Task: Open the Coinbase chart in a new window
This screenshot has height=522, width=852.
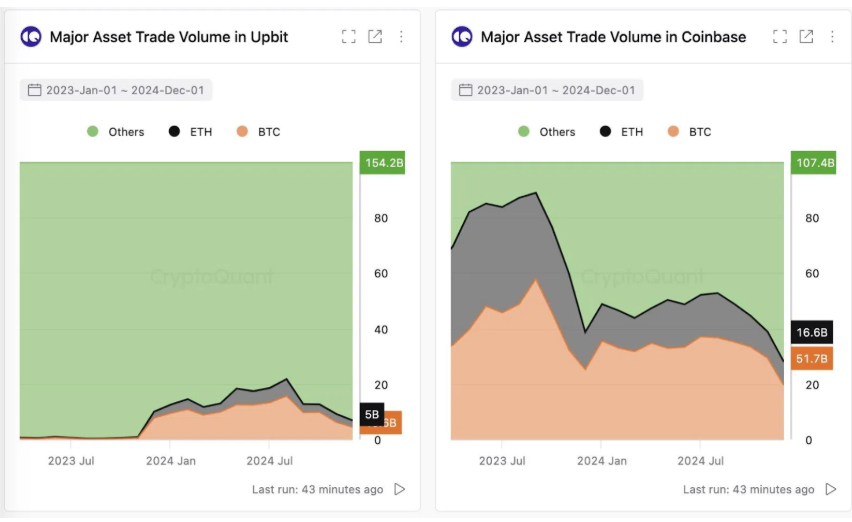Action: tap(806, 37)
